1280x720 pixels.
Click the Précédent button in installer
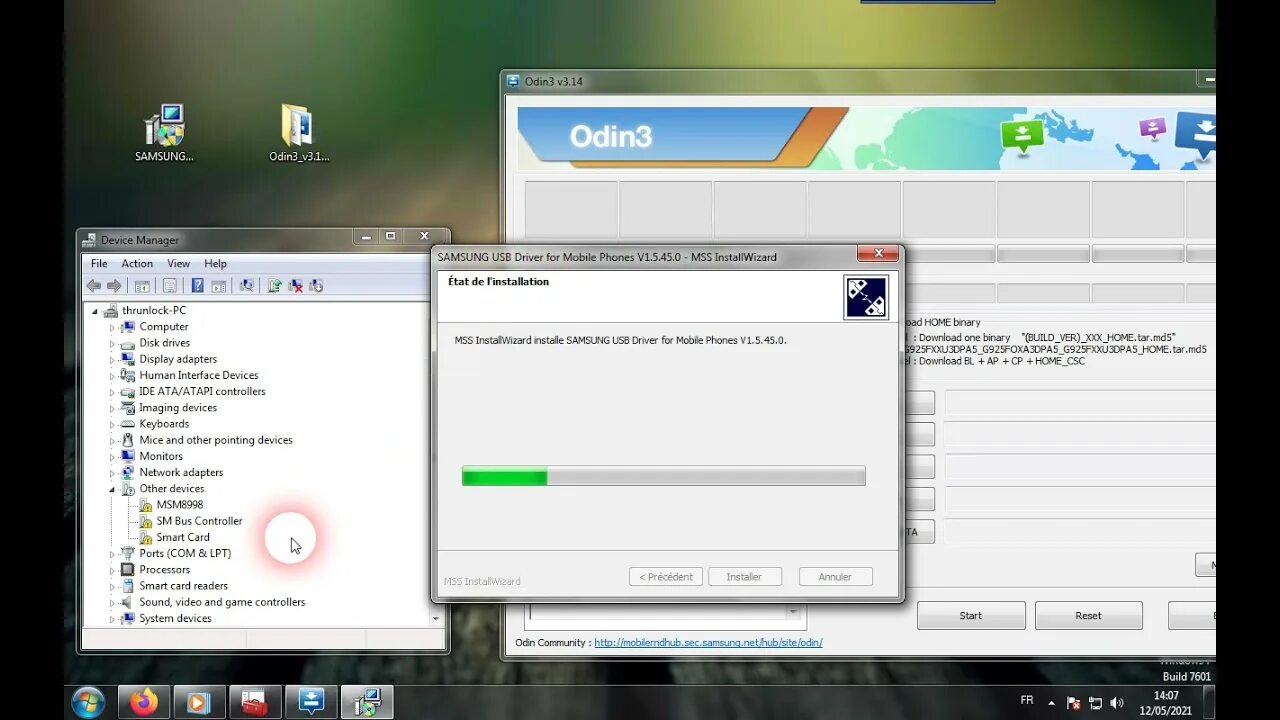pyautogui.click(x=666, y=577)
